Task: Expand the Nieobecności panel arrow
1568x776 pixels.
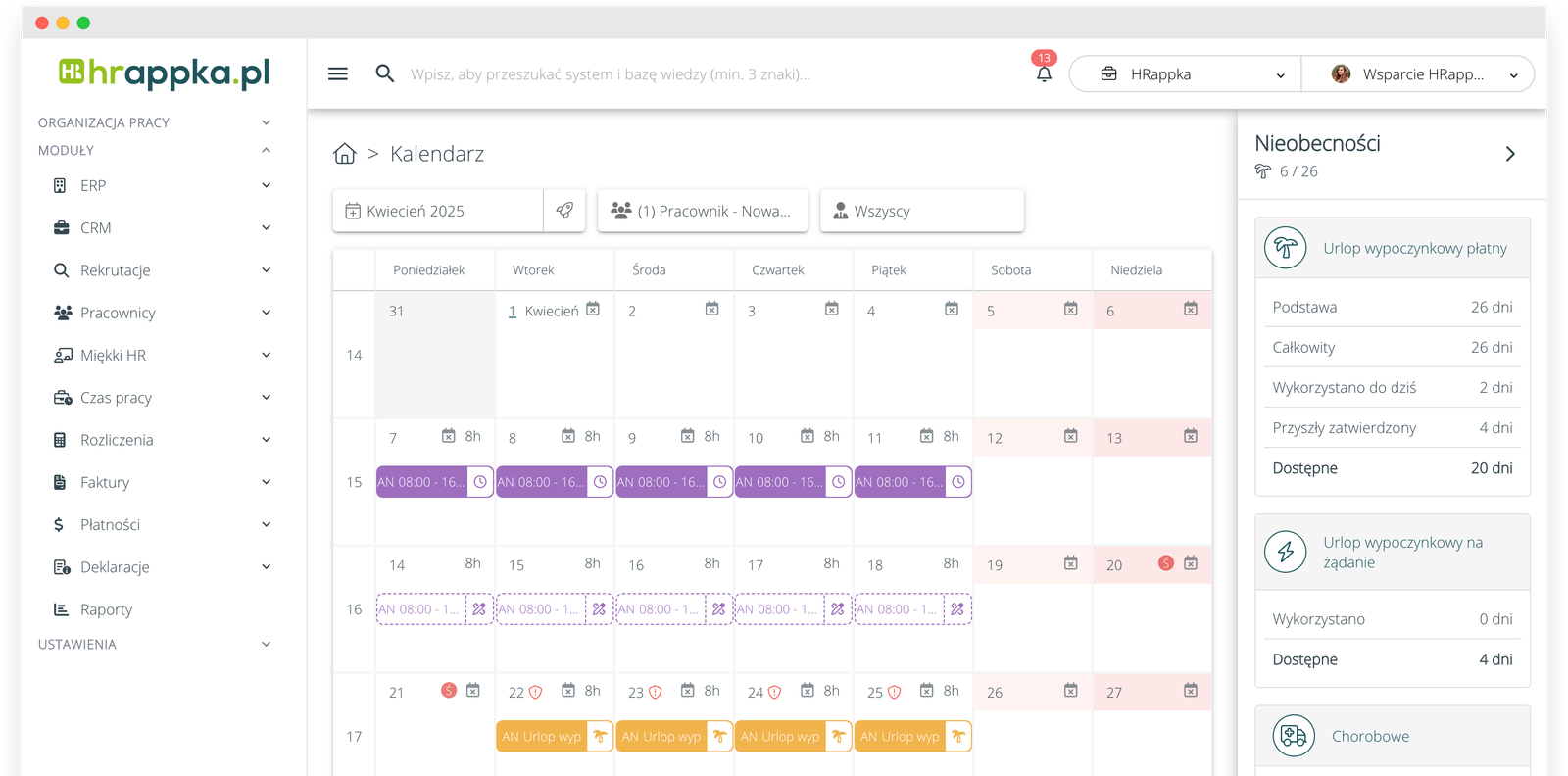Action: point(1510,154)
